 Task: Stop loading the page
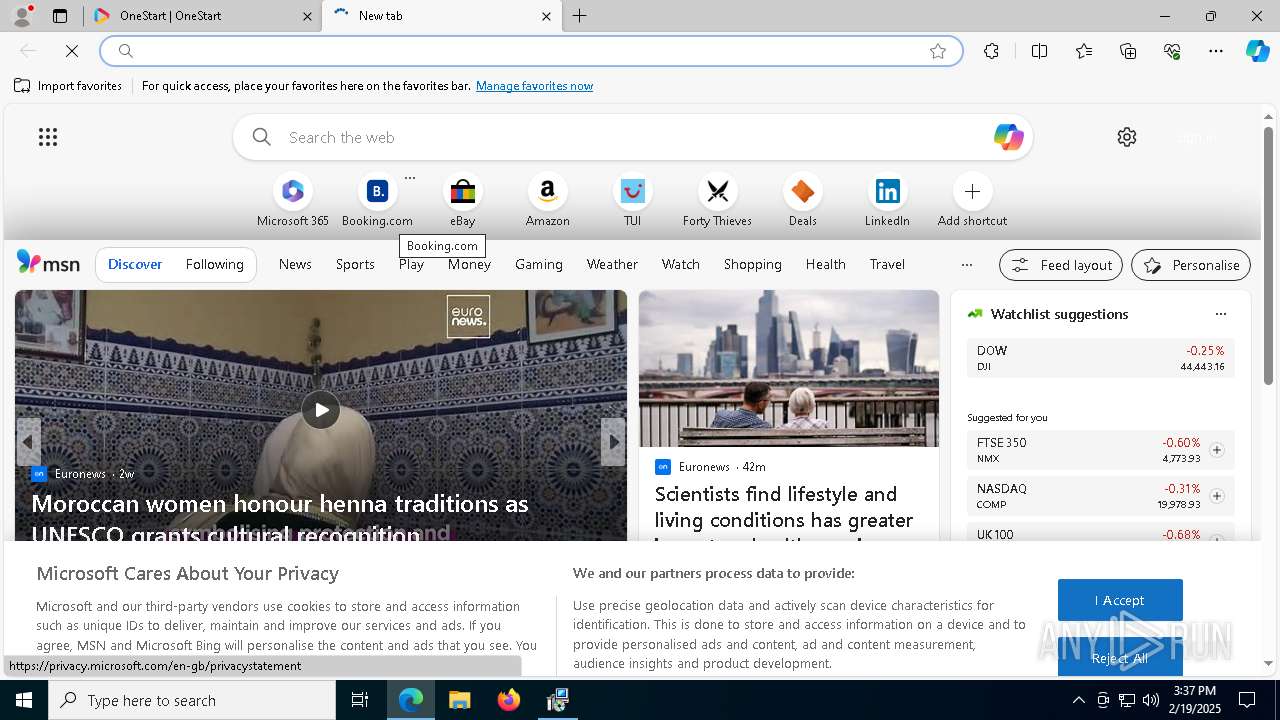click(72, 51)
